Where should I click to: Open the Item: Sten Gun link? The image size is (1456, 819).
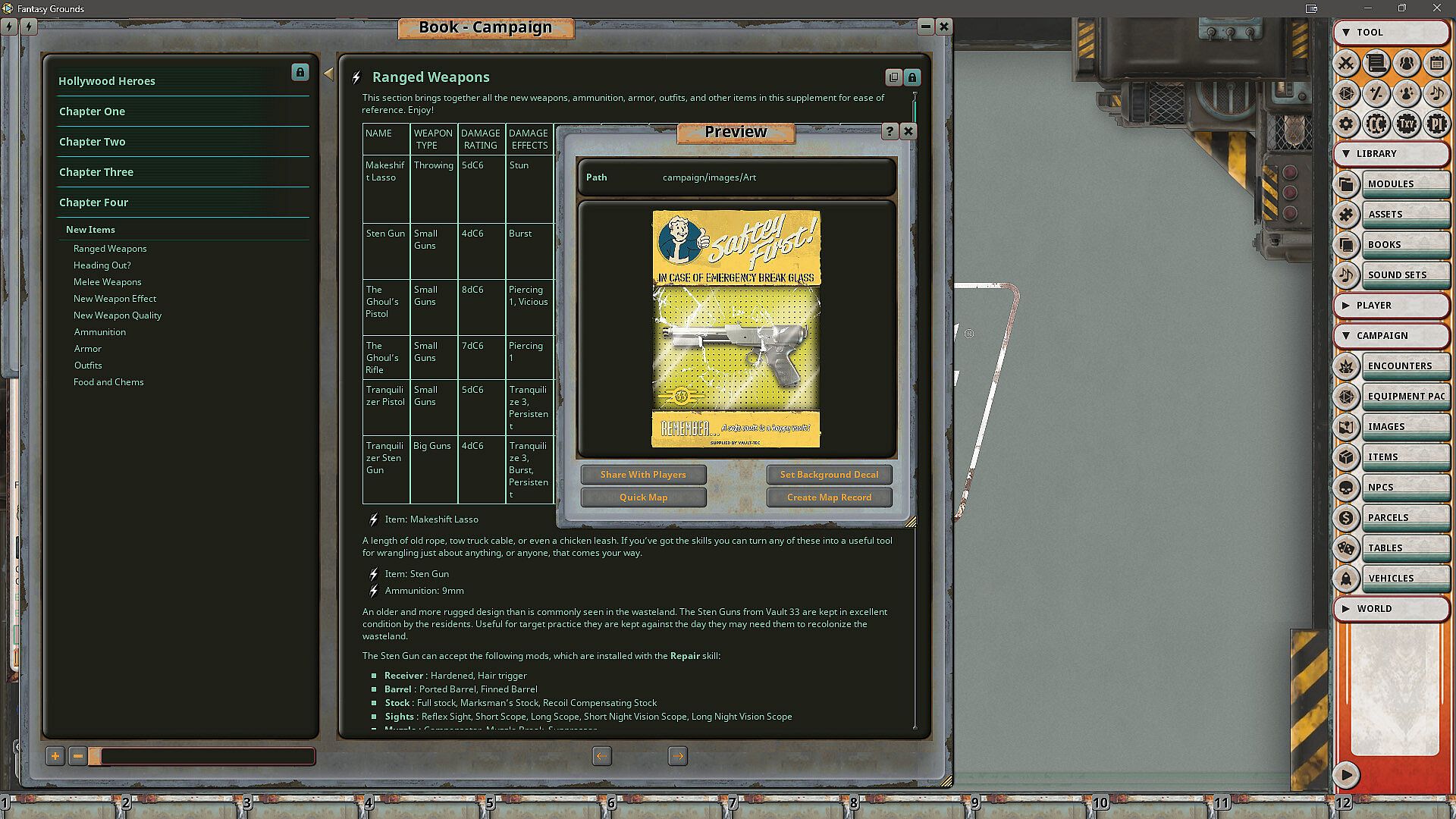[x=416, y=574]
